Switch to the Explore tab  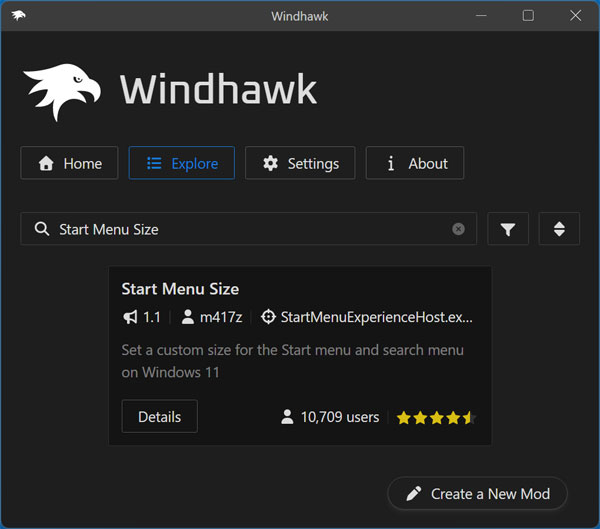pyautogui.click(x=182, y=163)
